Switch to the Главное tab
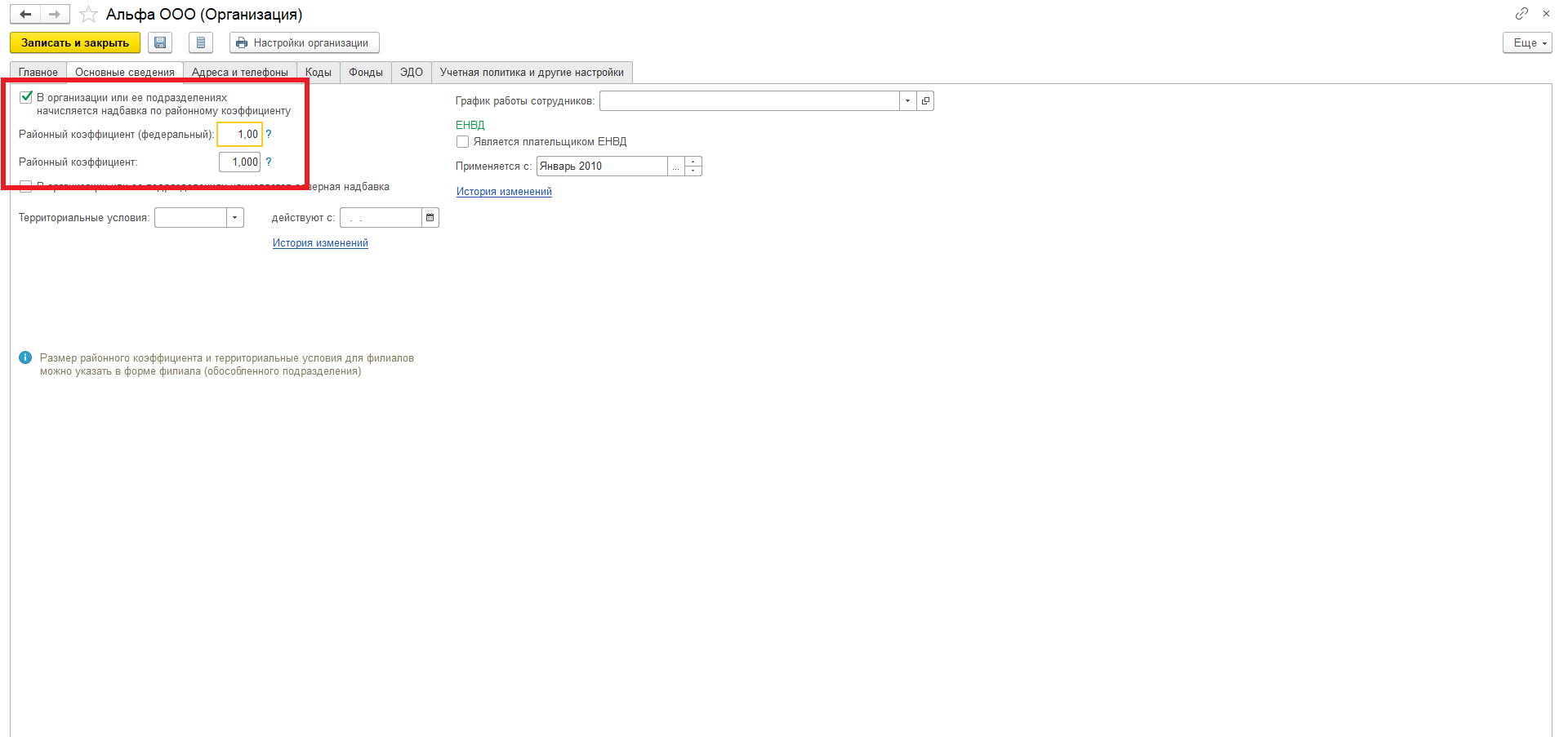1568x737 pixels. click(x=38, y=72)
